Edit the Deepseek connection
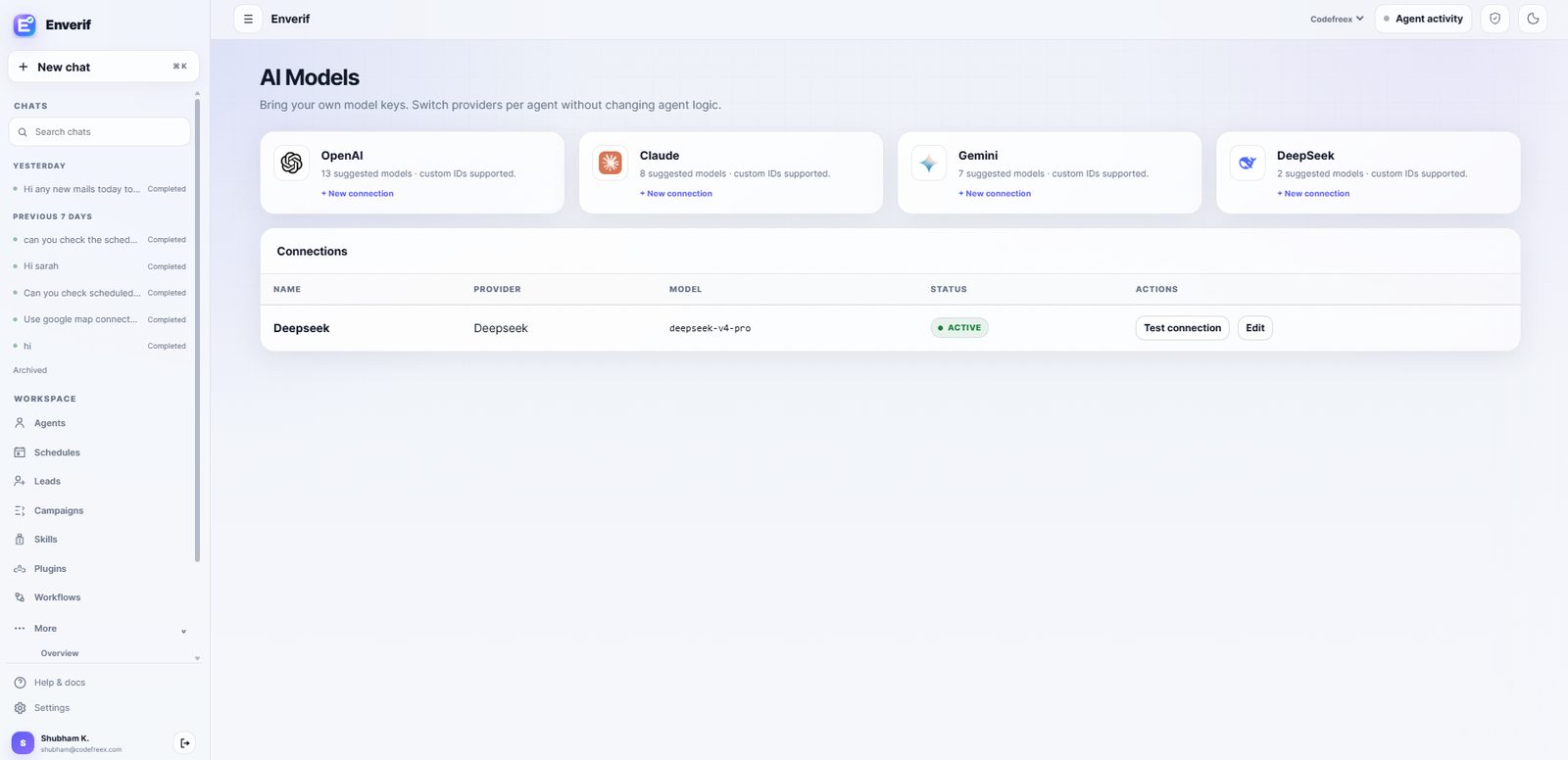This screenshot has width=1568, height=760. tap(1255, 328)
